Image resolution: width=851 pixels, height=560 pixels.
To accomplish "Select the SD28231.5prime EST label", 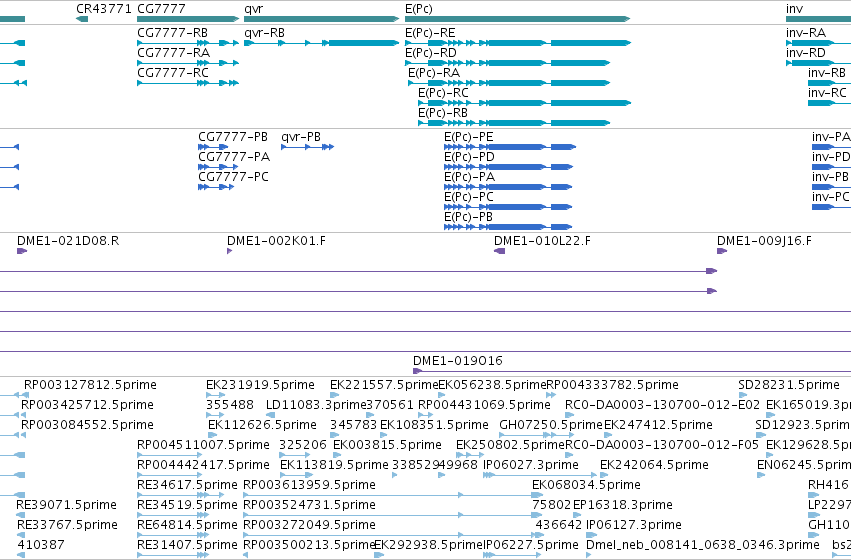I will point(789,385).
